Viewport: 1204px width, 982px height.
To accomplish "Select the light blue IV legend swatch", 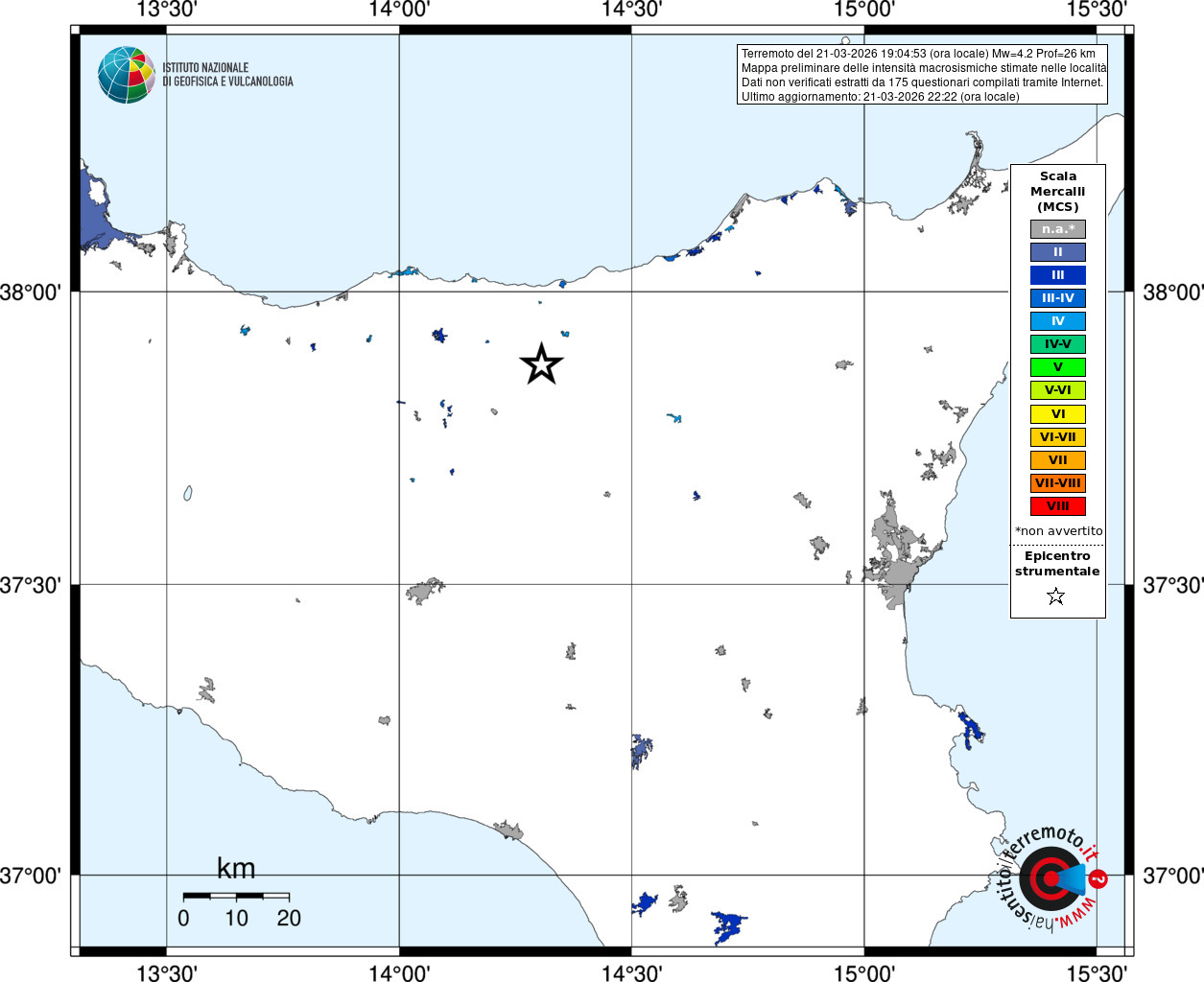I will pyautogui.click(x=1058, y=321).
